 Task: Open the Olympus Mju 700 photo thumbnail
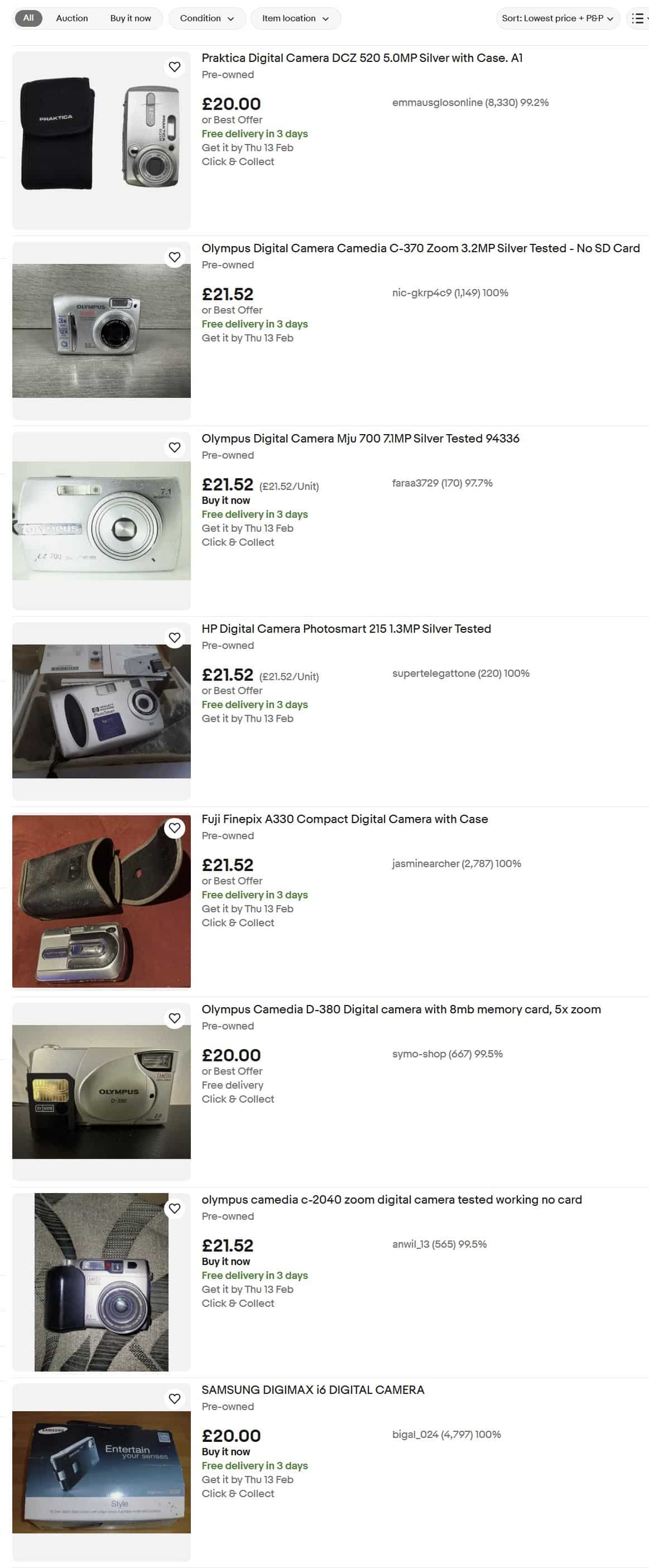[x=101, y=521]
